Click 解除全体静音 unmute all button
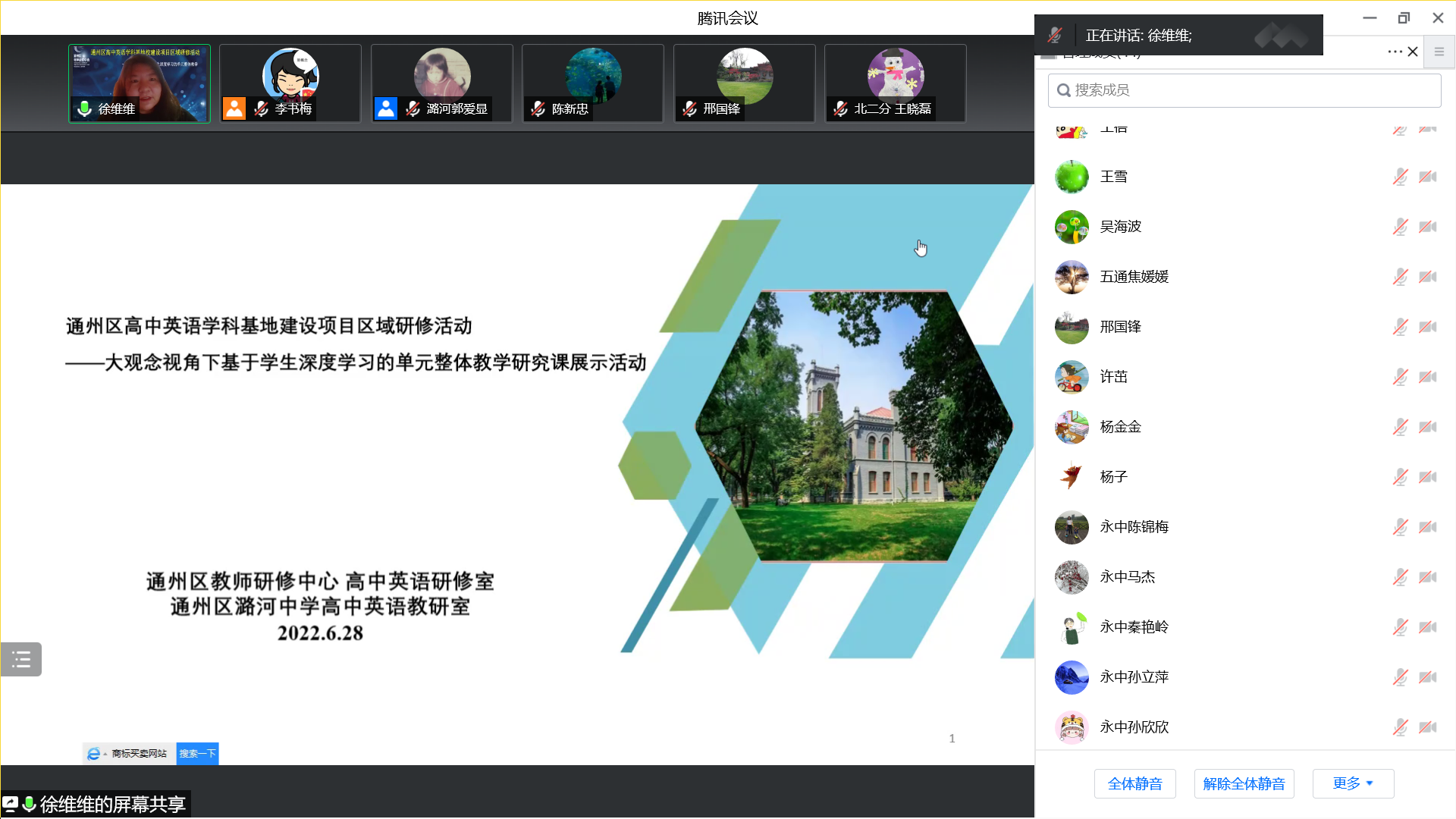1456x819 pixels. 1244,783
